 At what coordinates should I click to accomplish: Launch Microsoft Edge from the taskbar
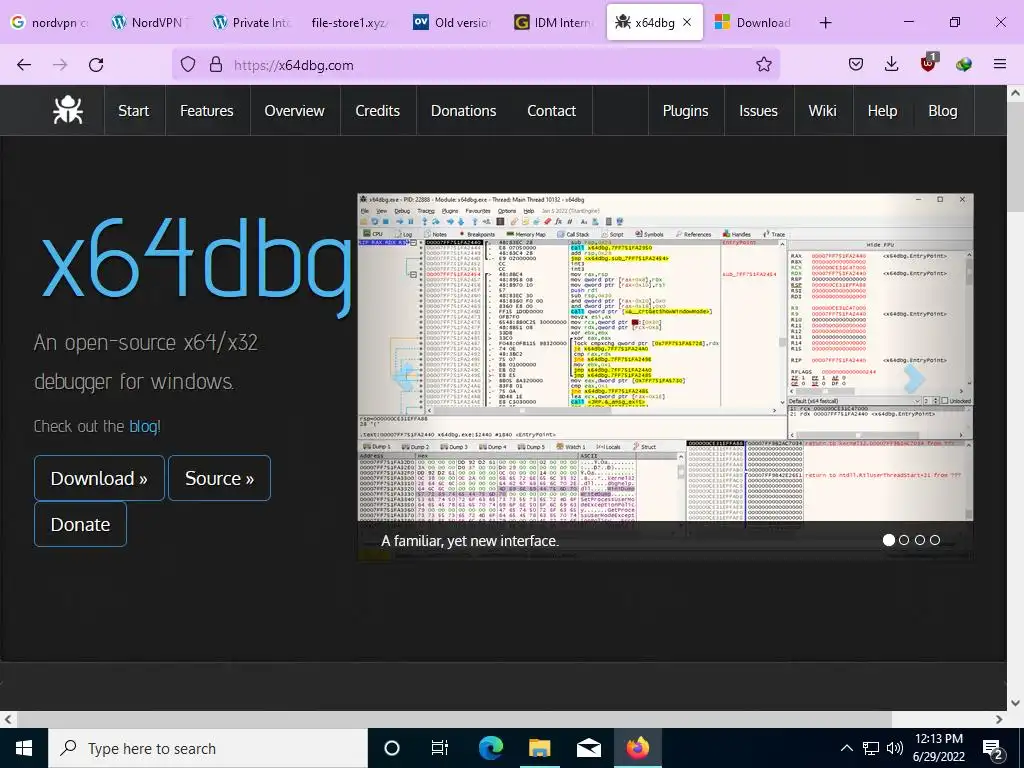pos(490,748)
